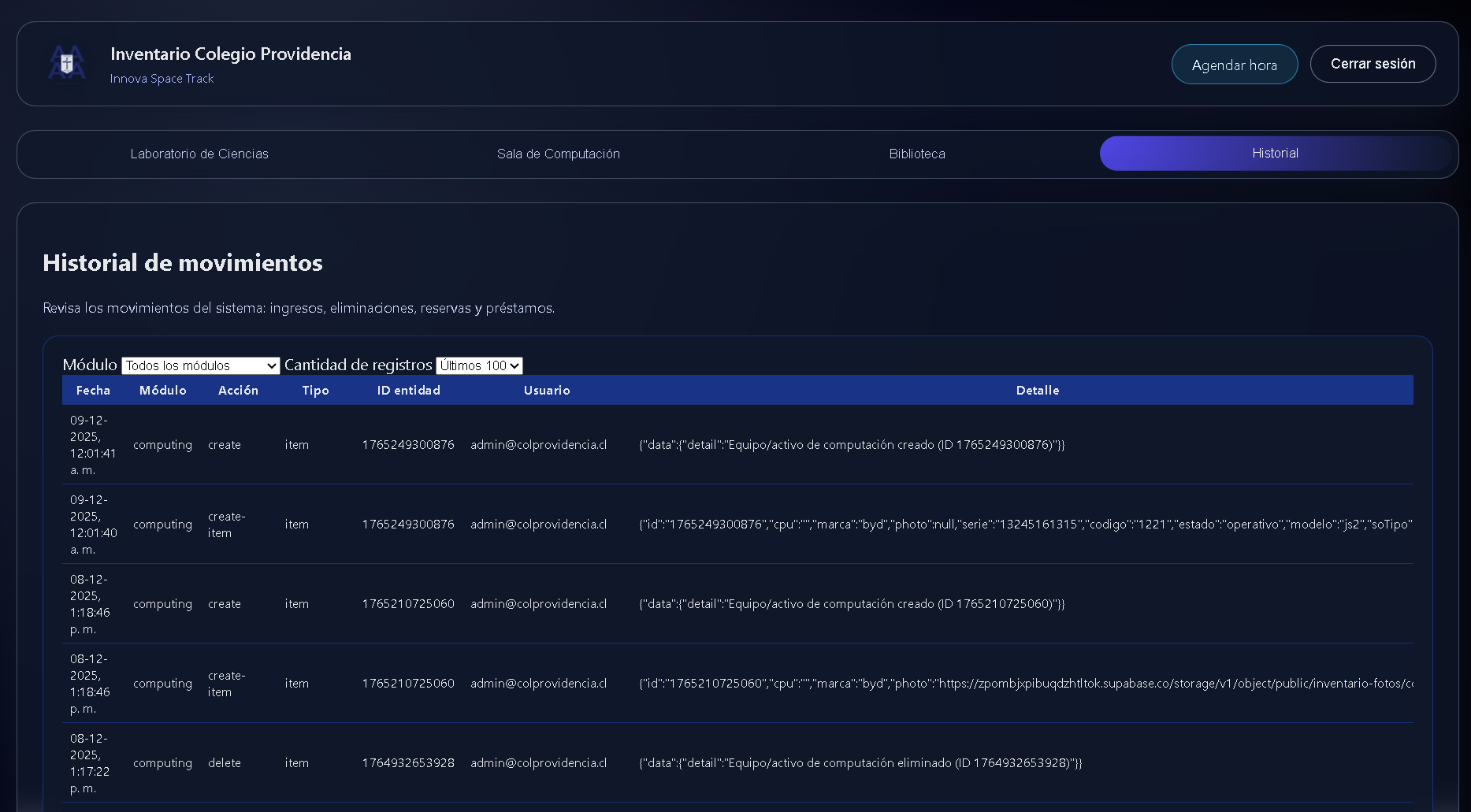The width and height of the screenshot is (1471, 812).
Task: Click the ID entidad column header
Action: point(408,391)
